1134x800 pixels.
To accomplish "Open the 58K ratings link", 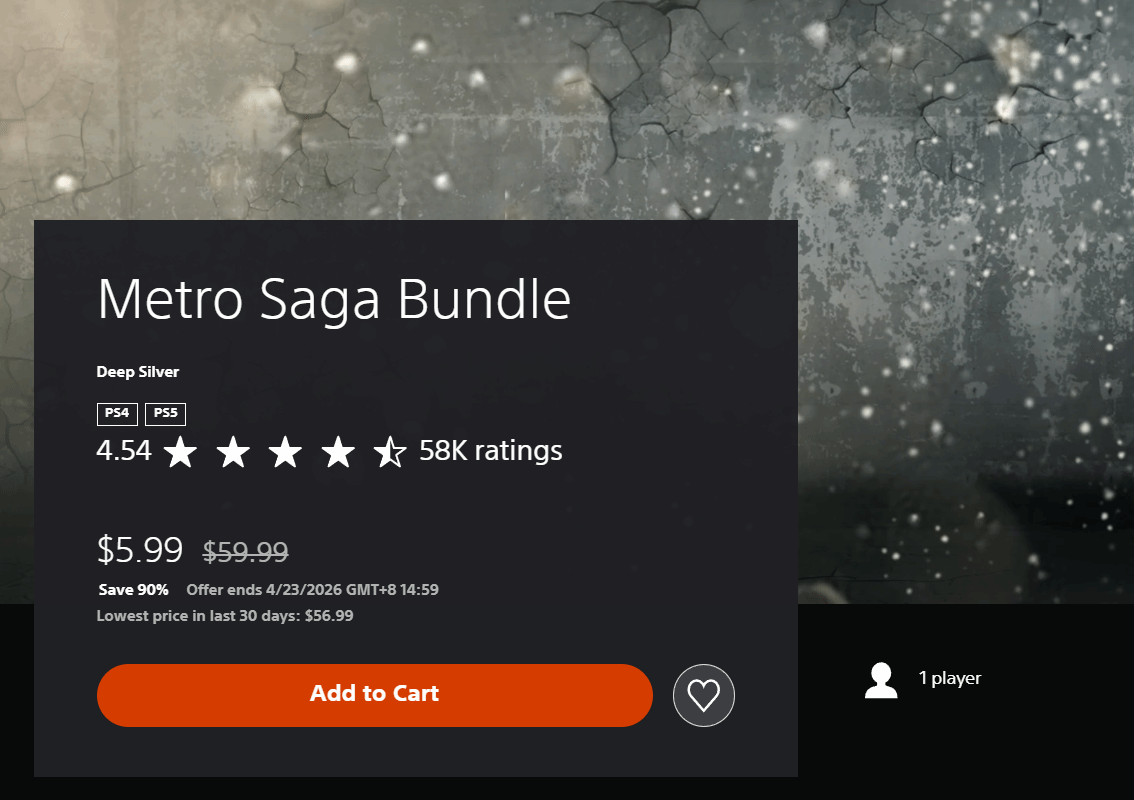I will point(490,451).
